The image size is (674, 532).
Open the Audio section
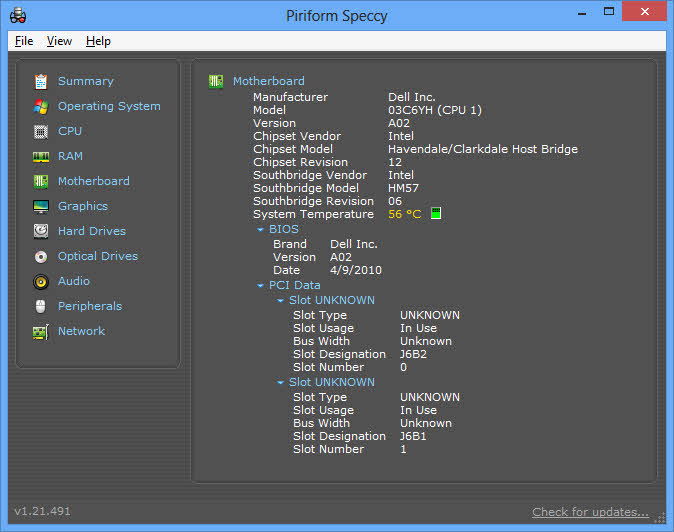[x=74, y=281]
